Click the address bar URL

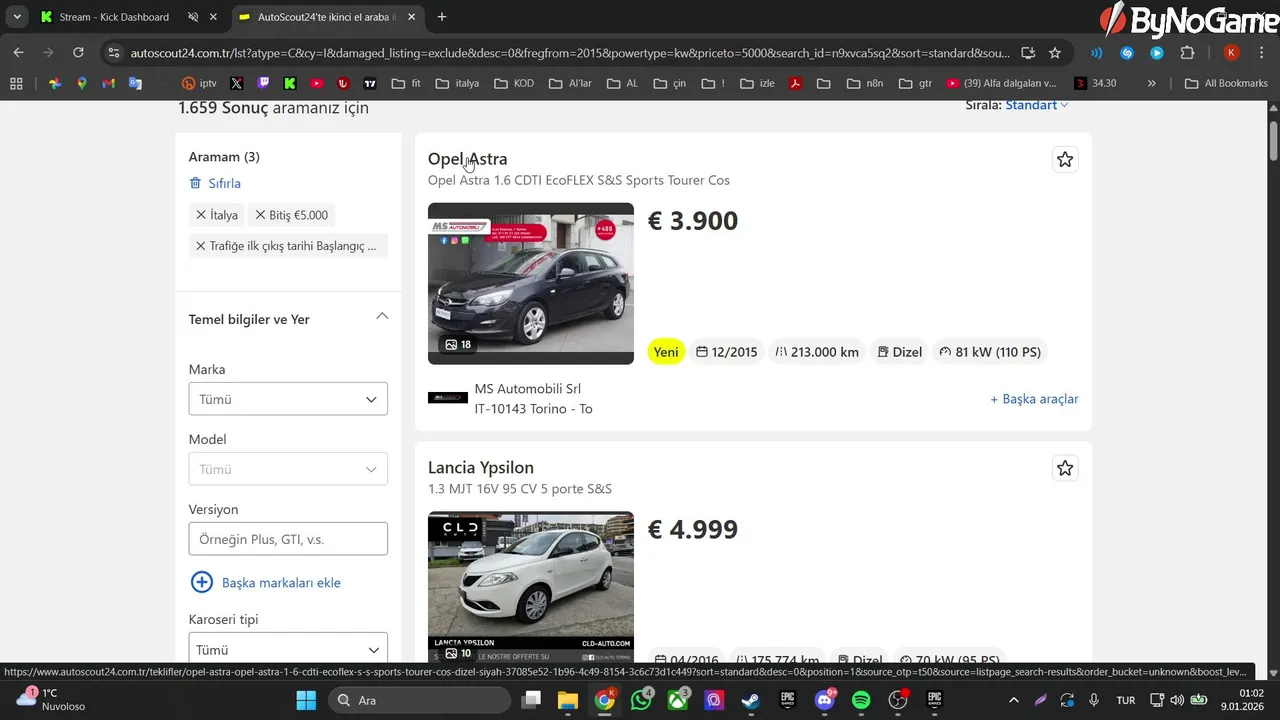point(570,53)
